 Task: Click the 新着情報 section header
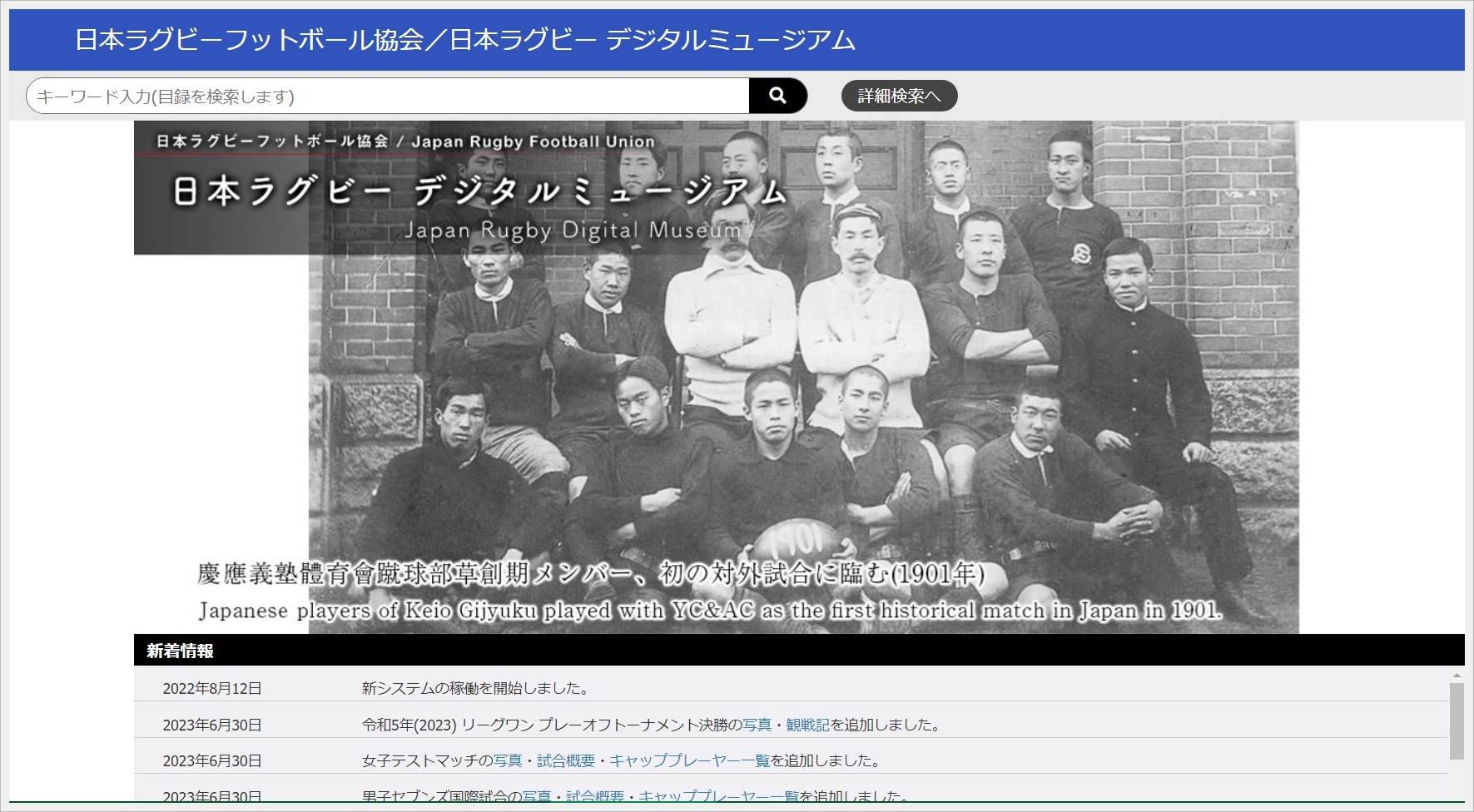[181, 651]
